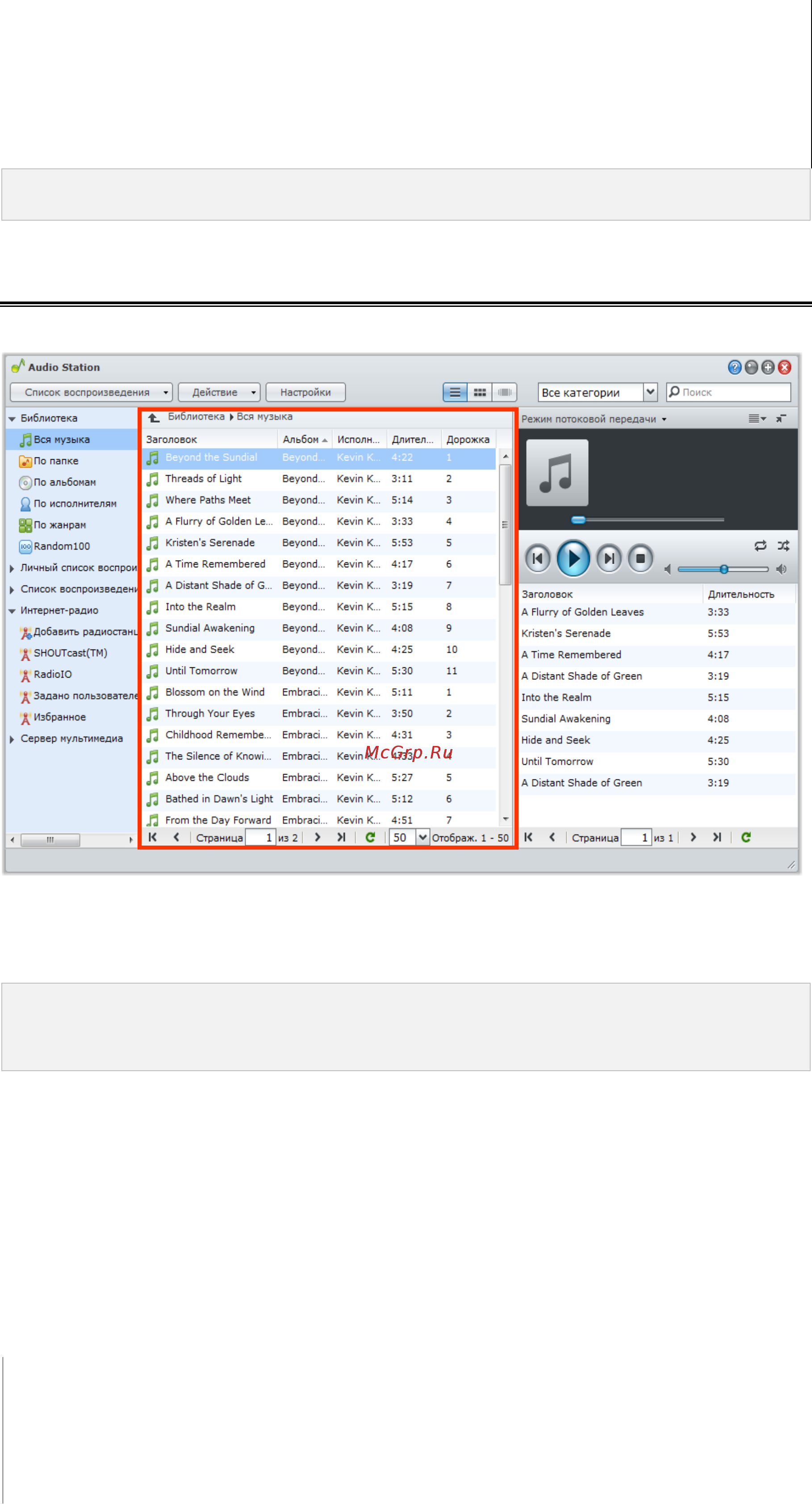Image resolution: width=812 pixels, height=1504 pixels.
Task: Open the Настройки settings
Action: coord(306,392)
